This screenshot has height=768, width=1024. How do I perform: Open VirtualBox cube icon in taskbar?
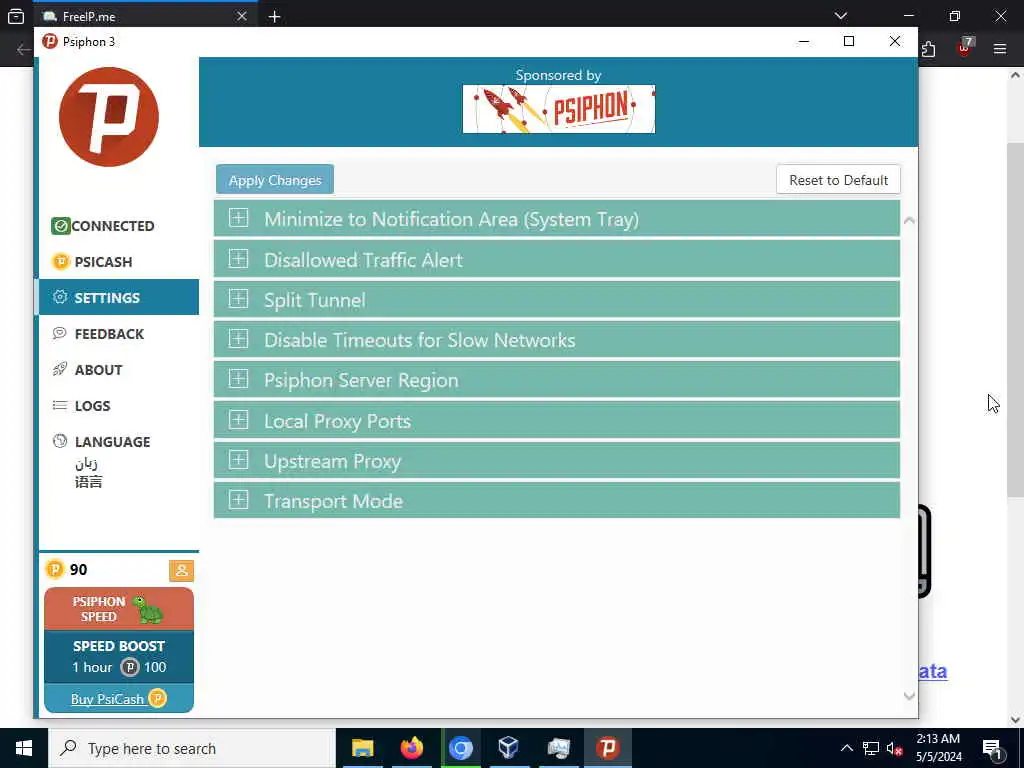coord(509,748)
